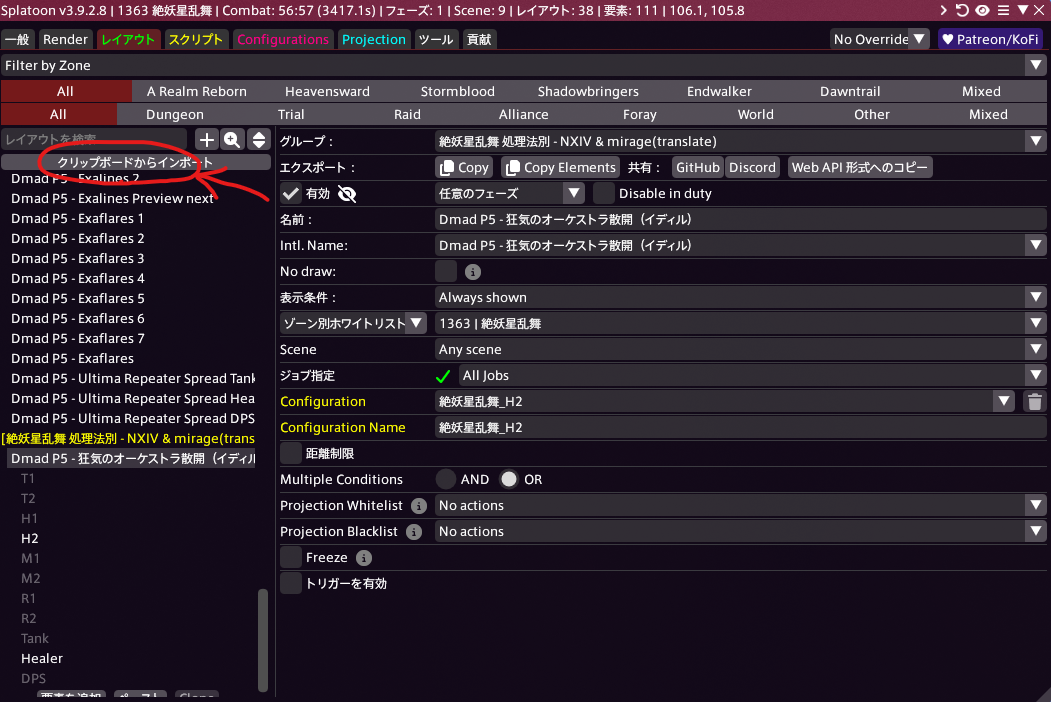Open the Configuration 絶妖星乱舞_H2 dropdown

725,402
